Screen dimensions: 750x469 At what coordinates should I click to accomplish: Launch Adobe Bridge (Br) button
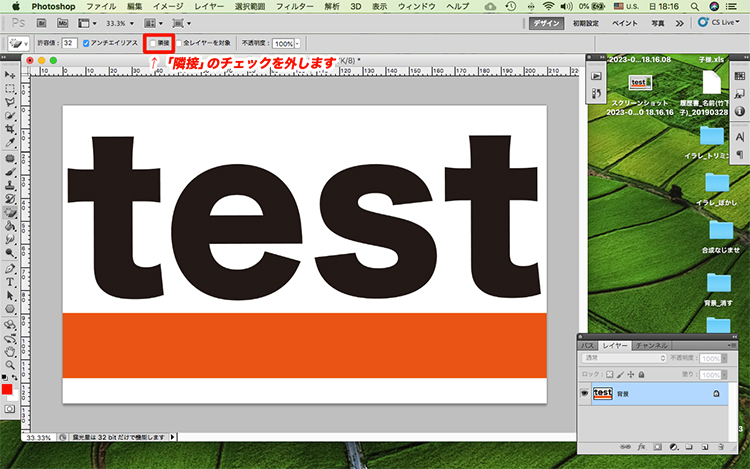pyautogui.click(x=40, y=22)
